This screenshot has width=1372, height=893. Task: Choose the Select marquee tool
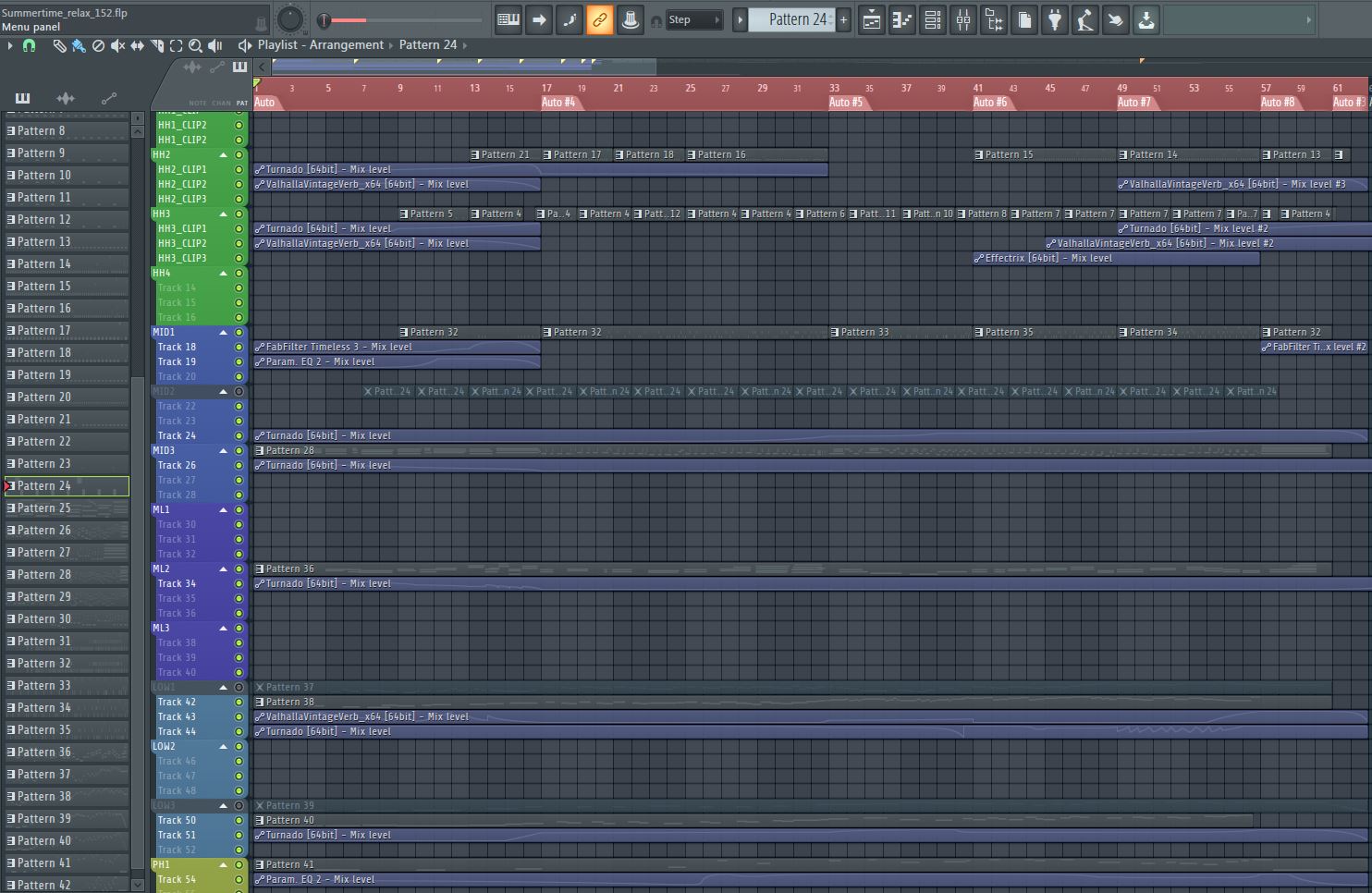pos(176,45)
